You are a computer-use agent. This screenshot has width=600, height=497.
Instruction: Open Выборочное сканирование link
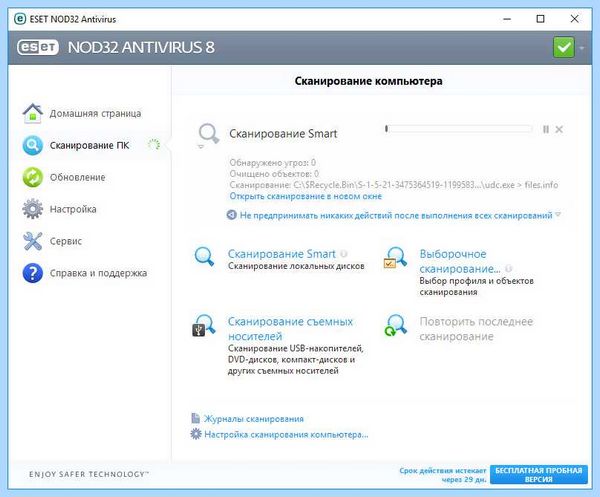[460, 261]
